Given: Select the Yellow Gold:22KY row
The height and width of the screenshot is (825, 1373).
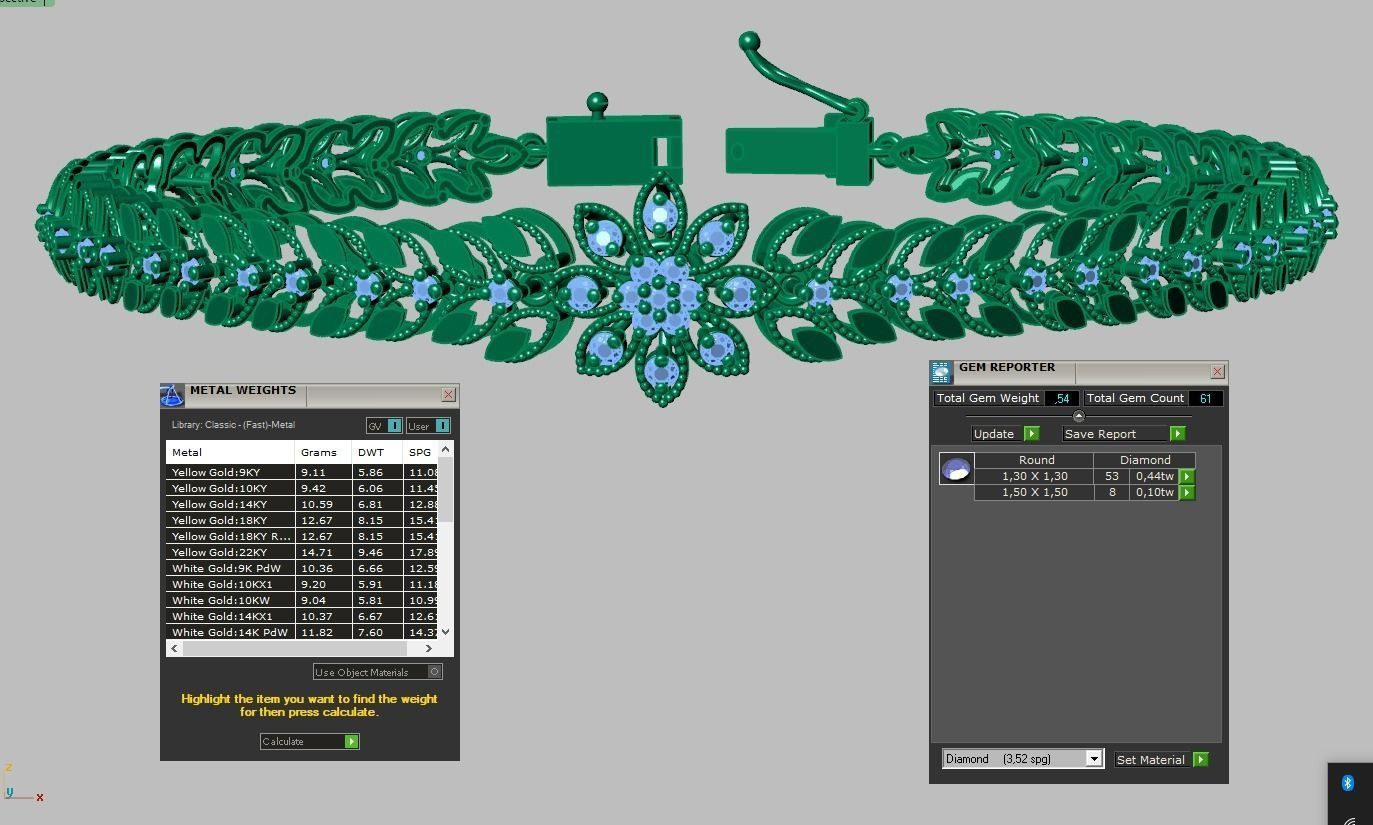Looking at the screenshot, I should tap(302, 552).
